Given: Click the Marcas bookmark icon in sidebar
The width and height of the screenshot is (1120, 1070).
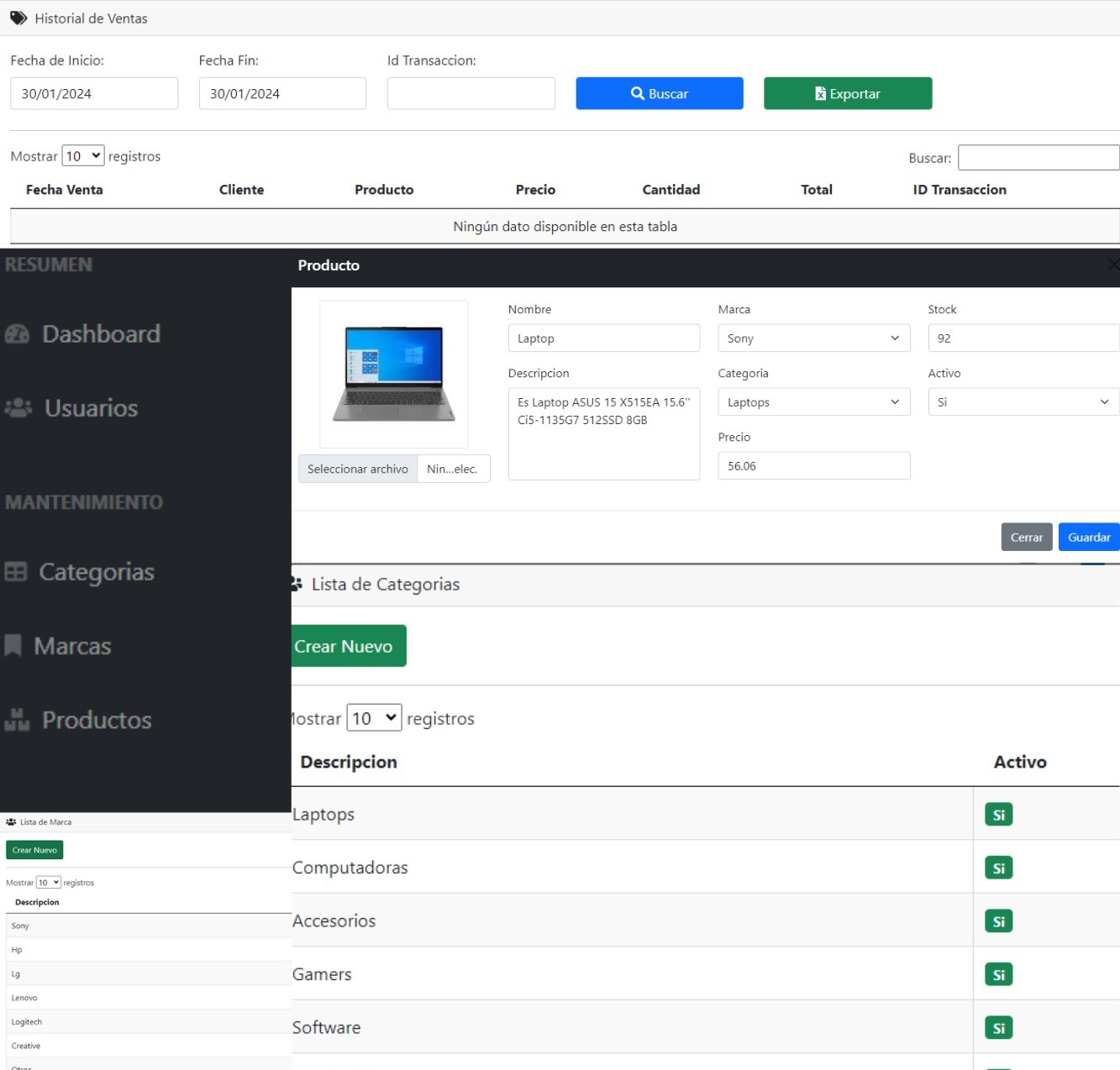Looking at the screenshot, I should click(x=13, y=646).
